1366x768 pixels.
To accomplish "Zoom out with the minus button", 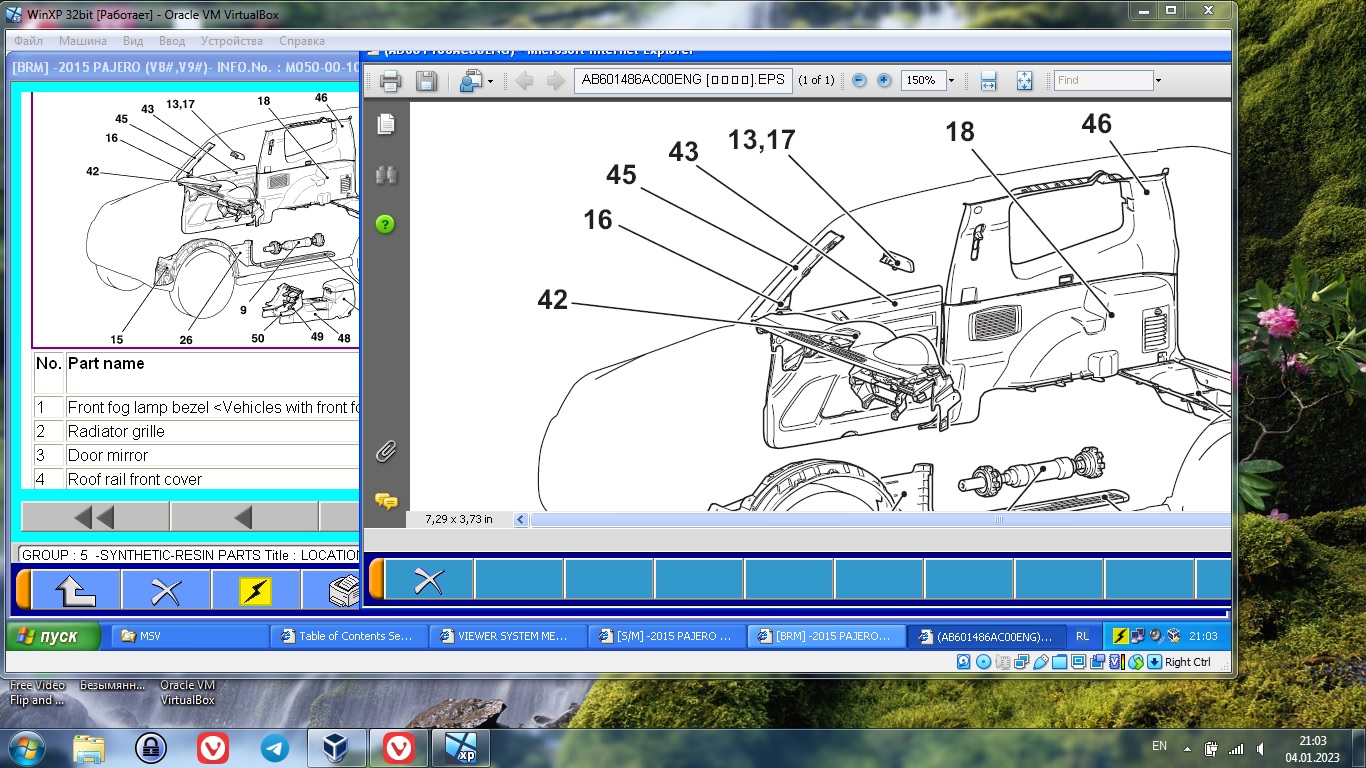I will 859,80.
